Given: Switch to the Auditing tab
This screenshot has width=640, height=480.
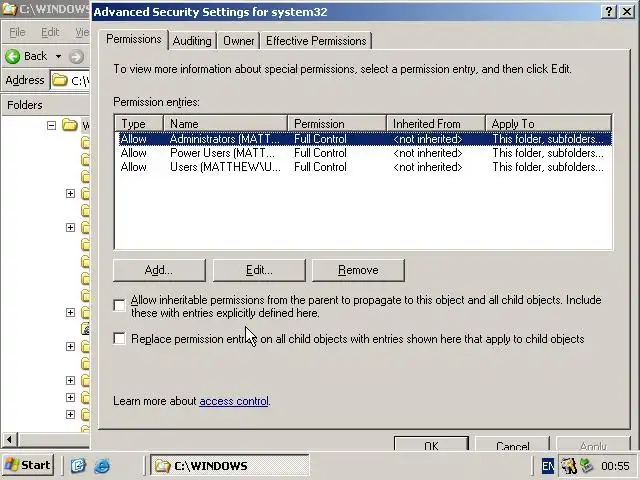Looking at the screenshot, I should point(192,41).
